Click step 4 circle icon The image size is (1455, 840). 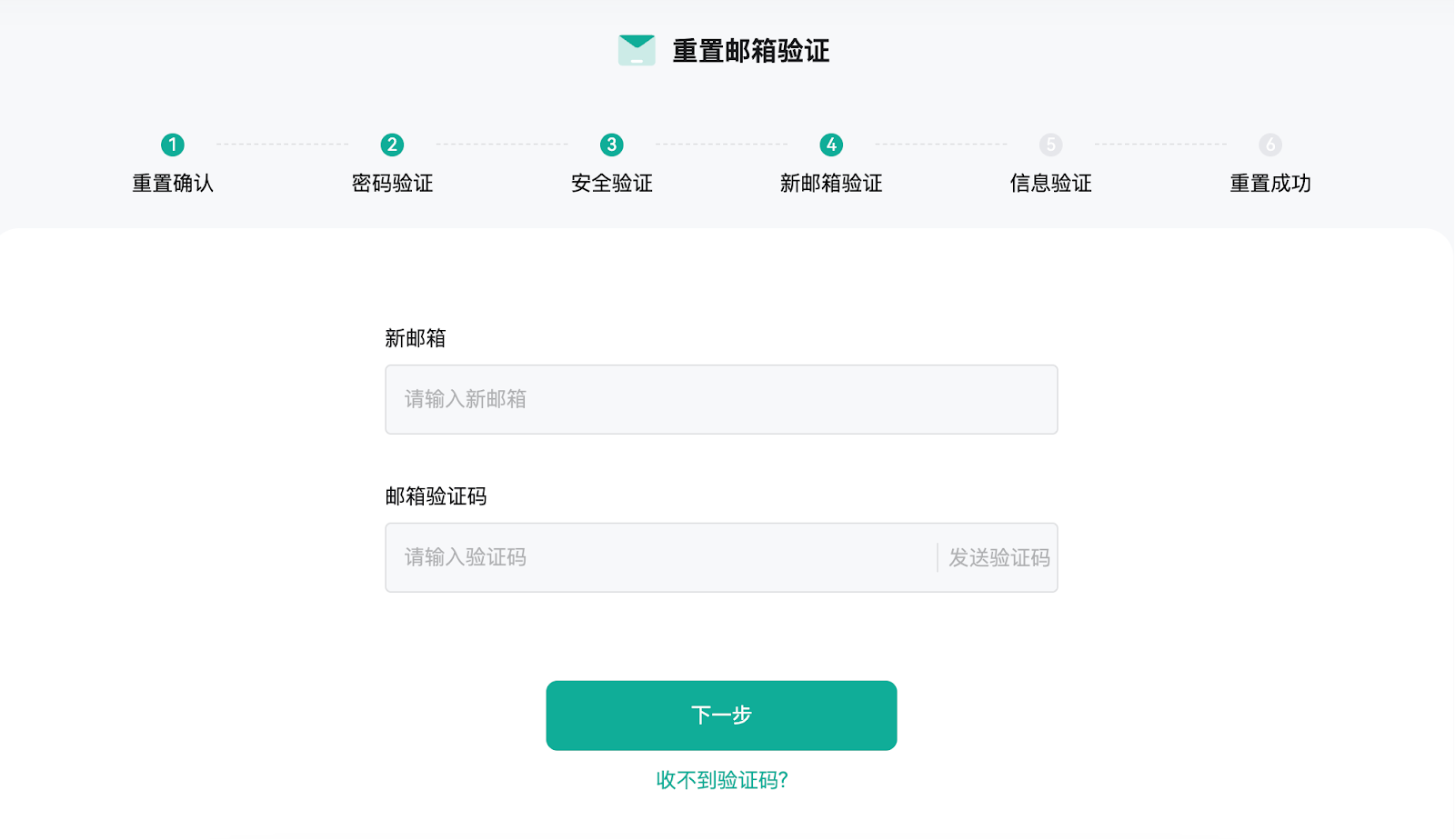[x=831, y=145]
